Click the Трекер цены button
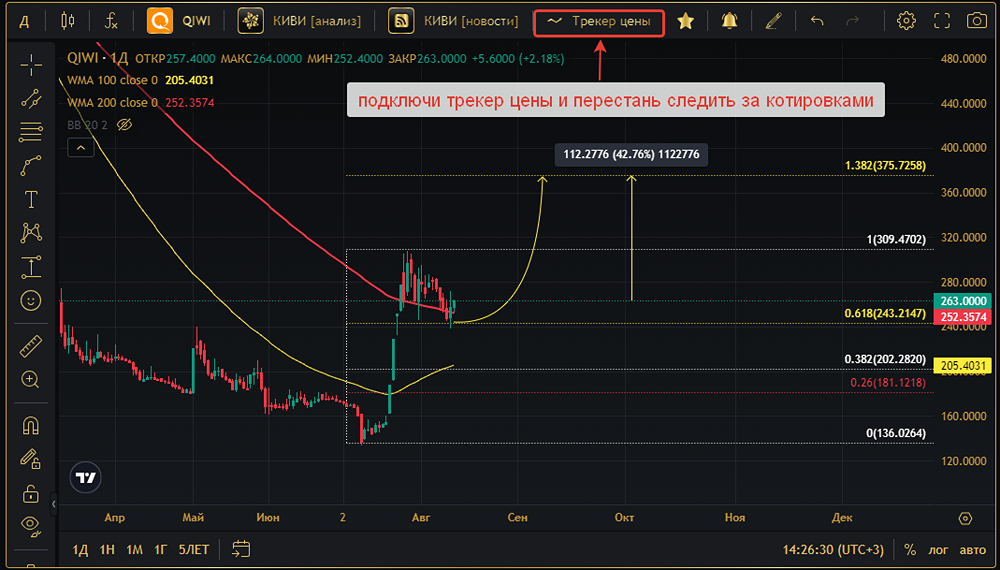Viewport: 1000px width, 570px height. [x=599, y=22]
